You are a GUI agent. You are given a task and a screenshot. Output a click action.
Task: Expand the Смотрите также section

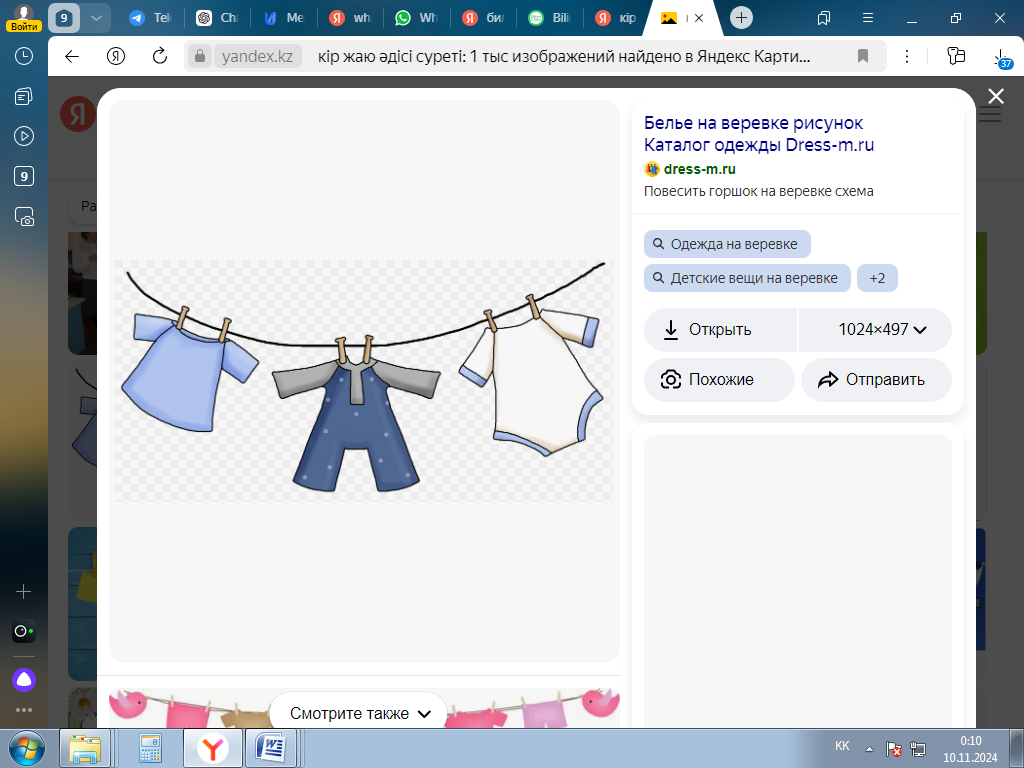click(359, 713)
